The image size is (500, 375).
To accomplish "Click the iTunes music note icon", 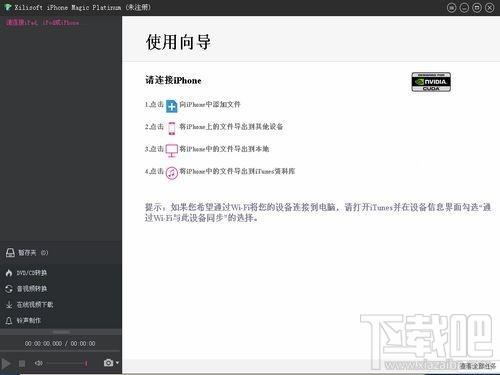I will point(172,173).
